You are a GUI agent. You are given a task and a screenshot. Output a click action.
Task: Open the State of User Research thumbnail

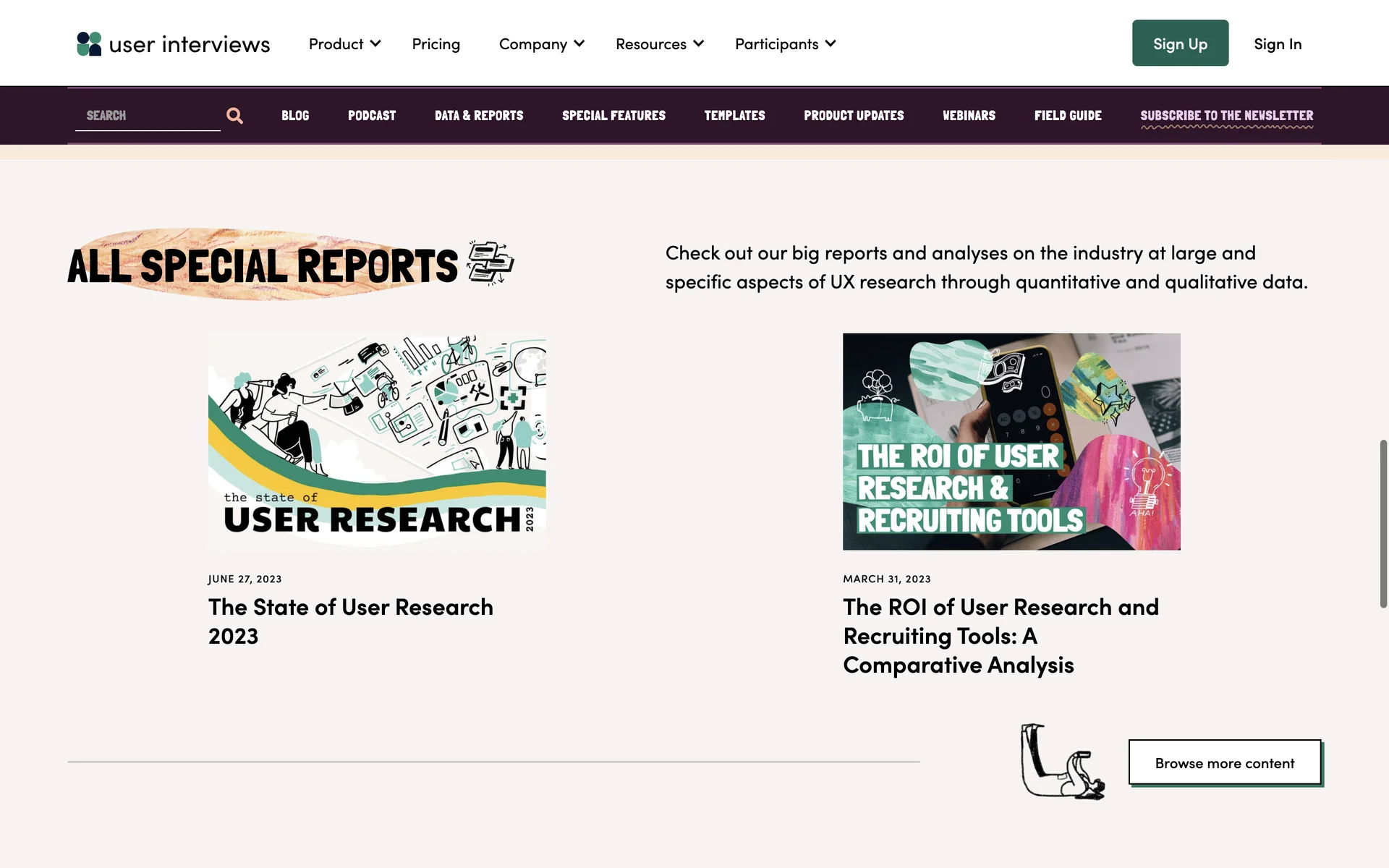point(377,441)
